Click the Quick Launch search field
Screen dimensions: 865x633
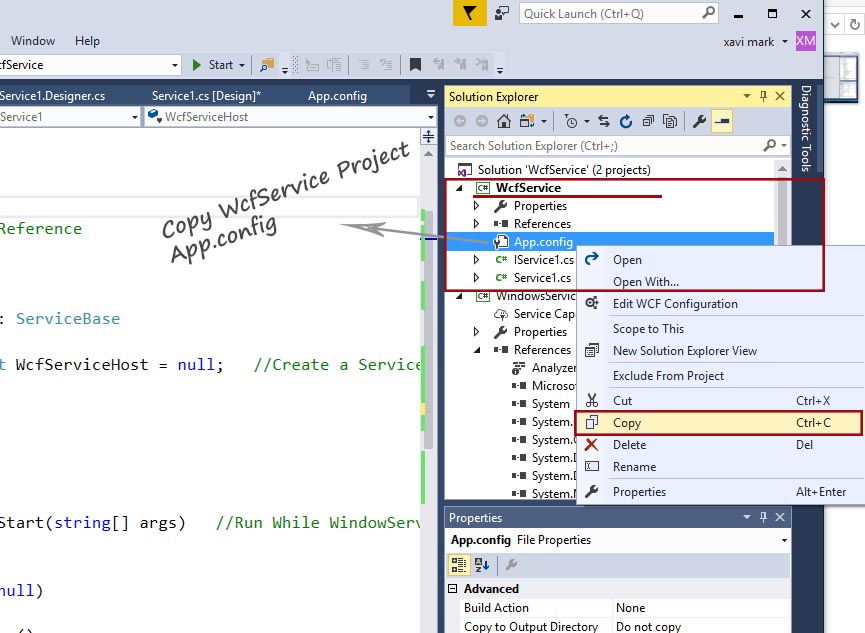click(618, 13)
